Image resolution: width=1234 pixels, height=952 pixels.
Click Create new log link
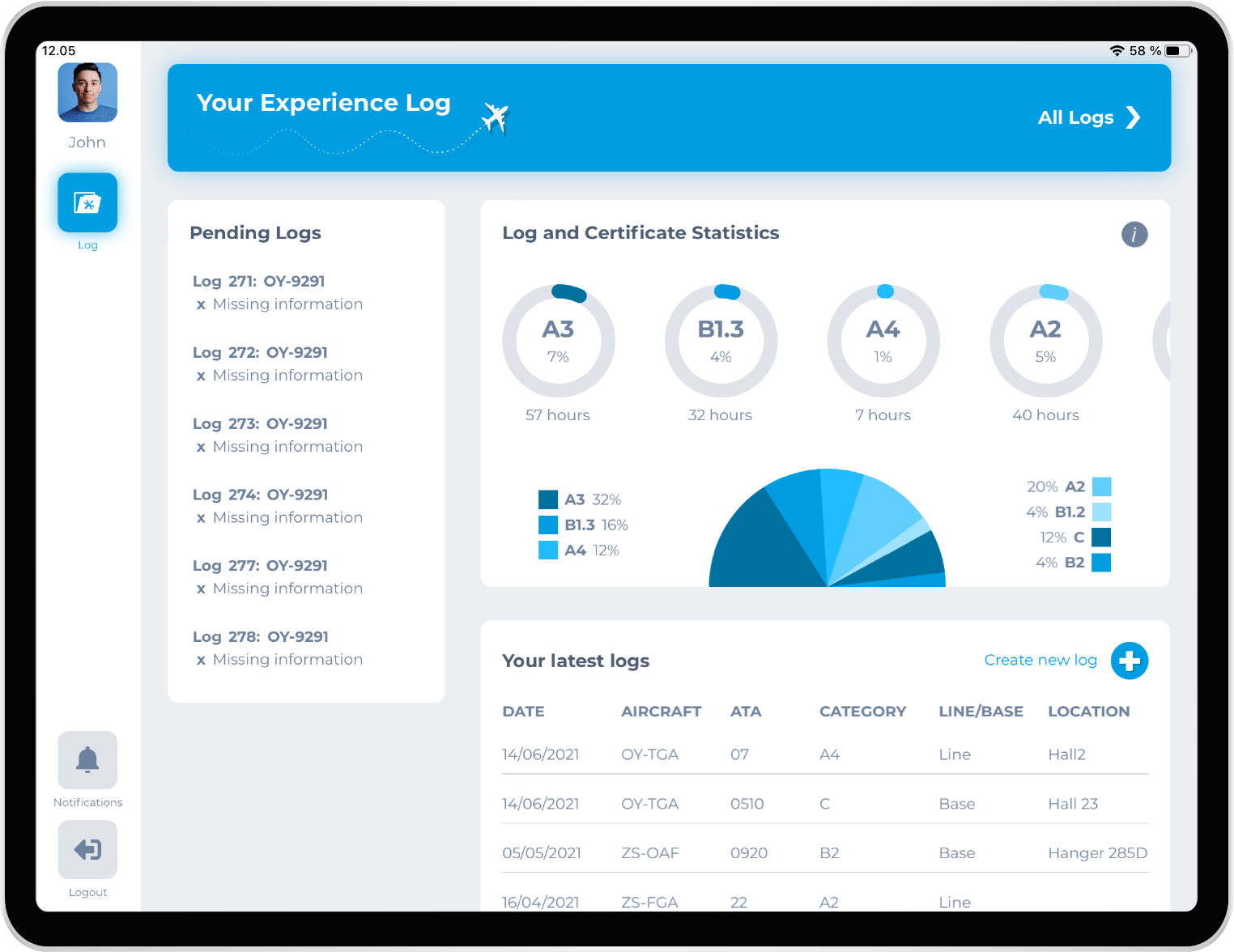[1040, 660]
